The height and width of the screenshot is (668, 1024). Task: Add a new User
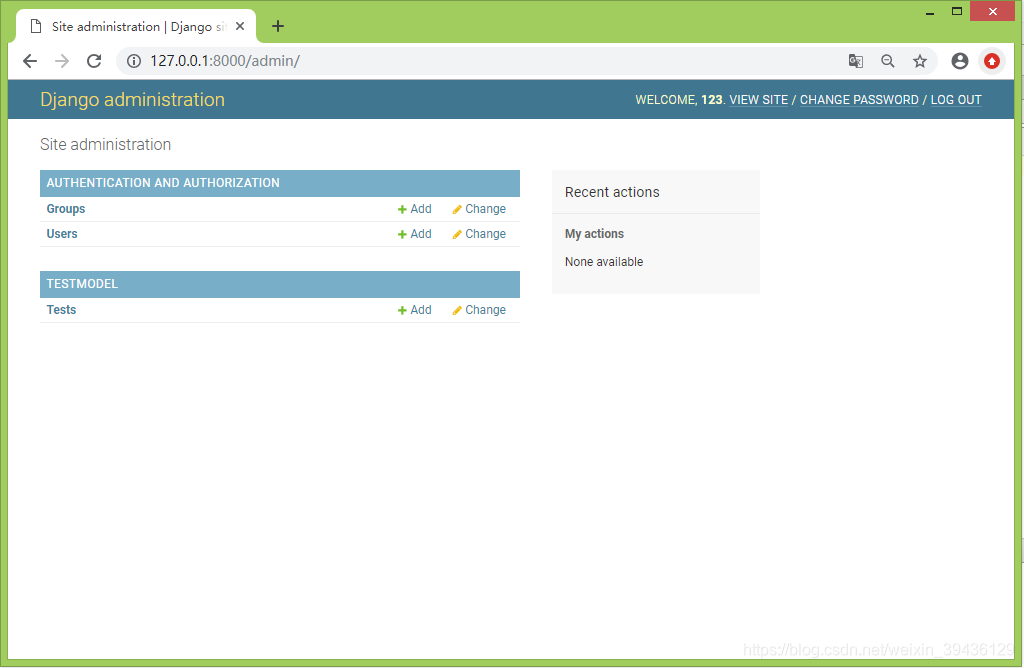point(415,234)
